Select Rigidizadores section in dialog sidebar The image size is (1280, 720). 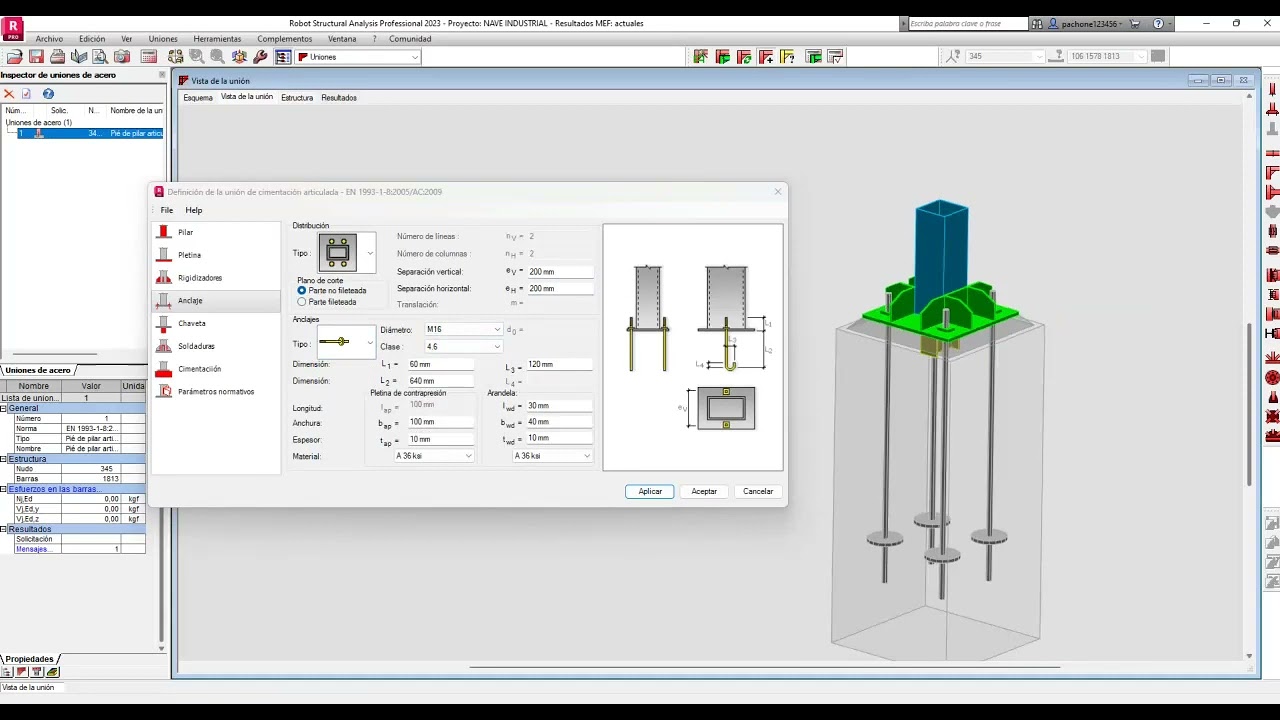pos(216,278)
